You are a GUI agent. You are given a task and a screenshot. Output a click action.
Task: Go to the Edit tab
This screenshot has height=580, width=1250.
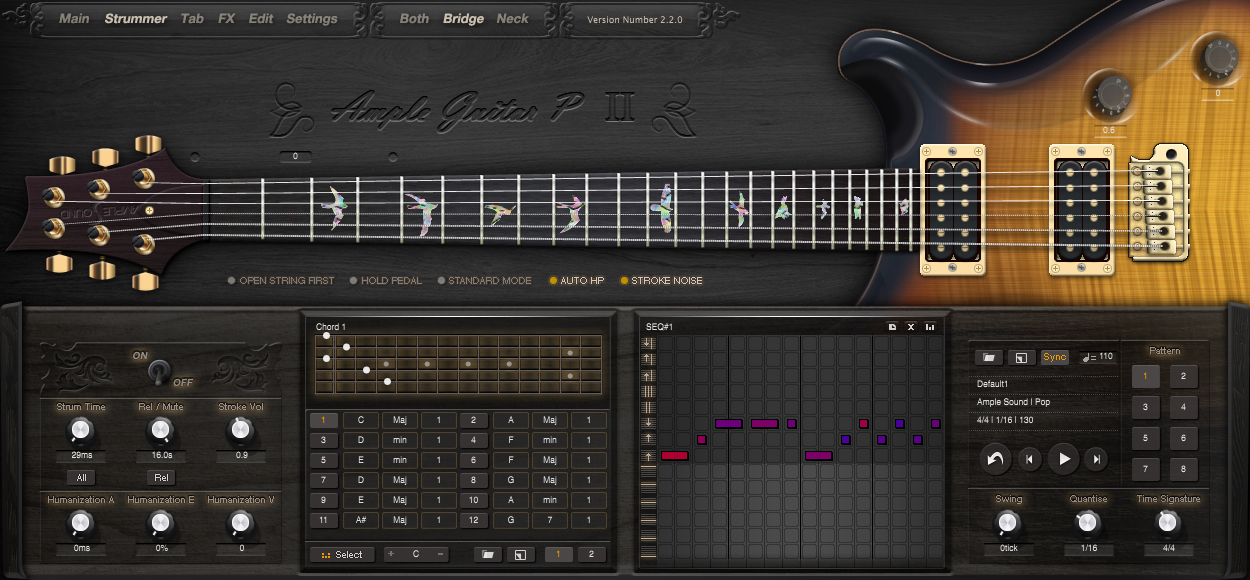click(x=261, y=19)
